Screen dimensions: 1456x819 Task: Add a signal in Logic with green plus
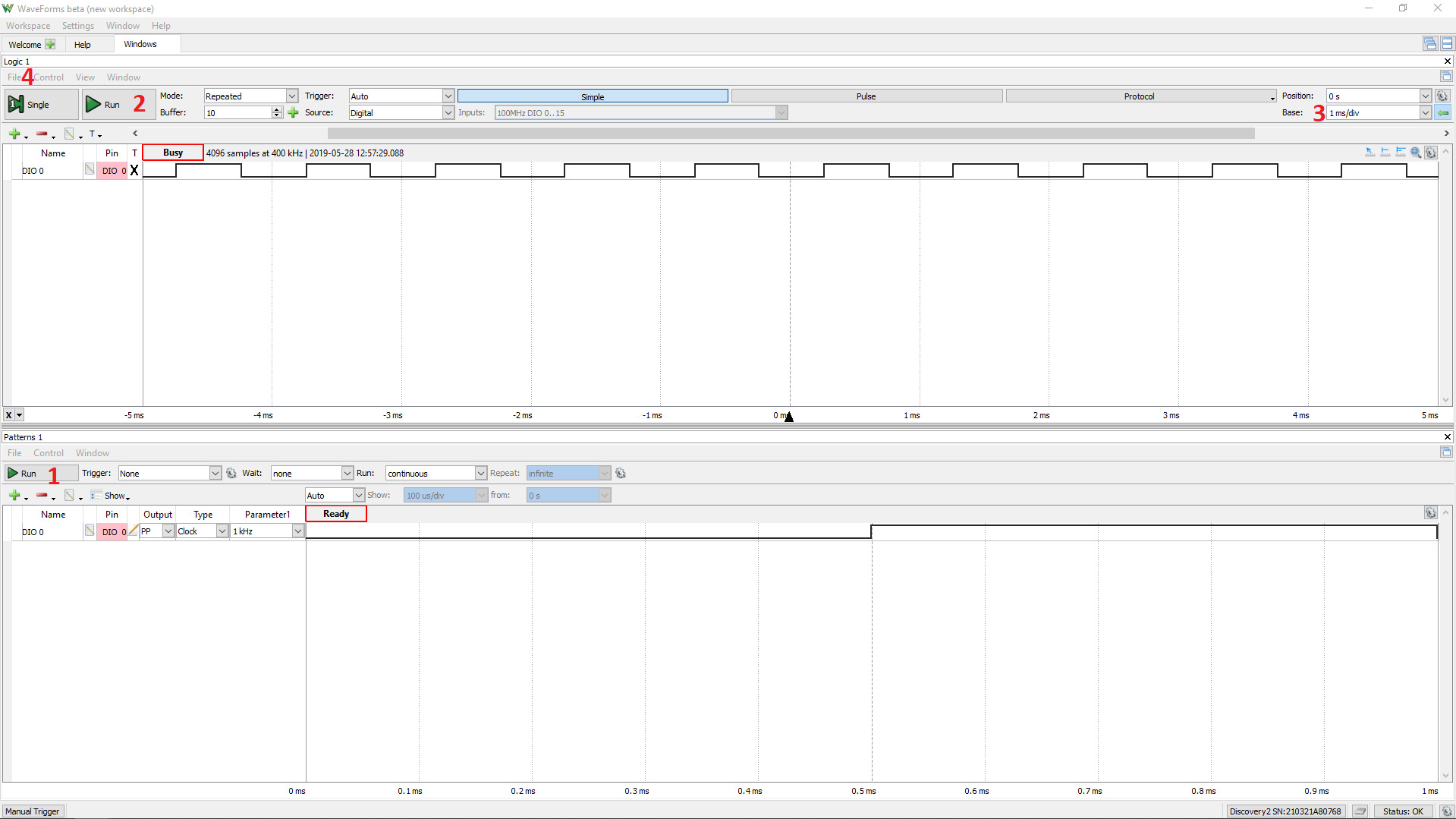point(14,134)
